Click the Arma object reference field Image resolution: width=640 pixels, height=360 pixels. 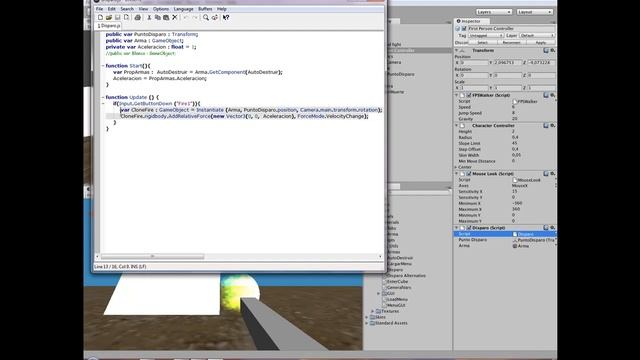(x=533, y=246)
